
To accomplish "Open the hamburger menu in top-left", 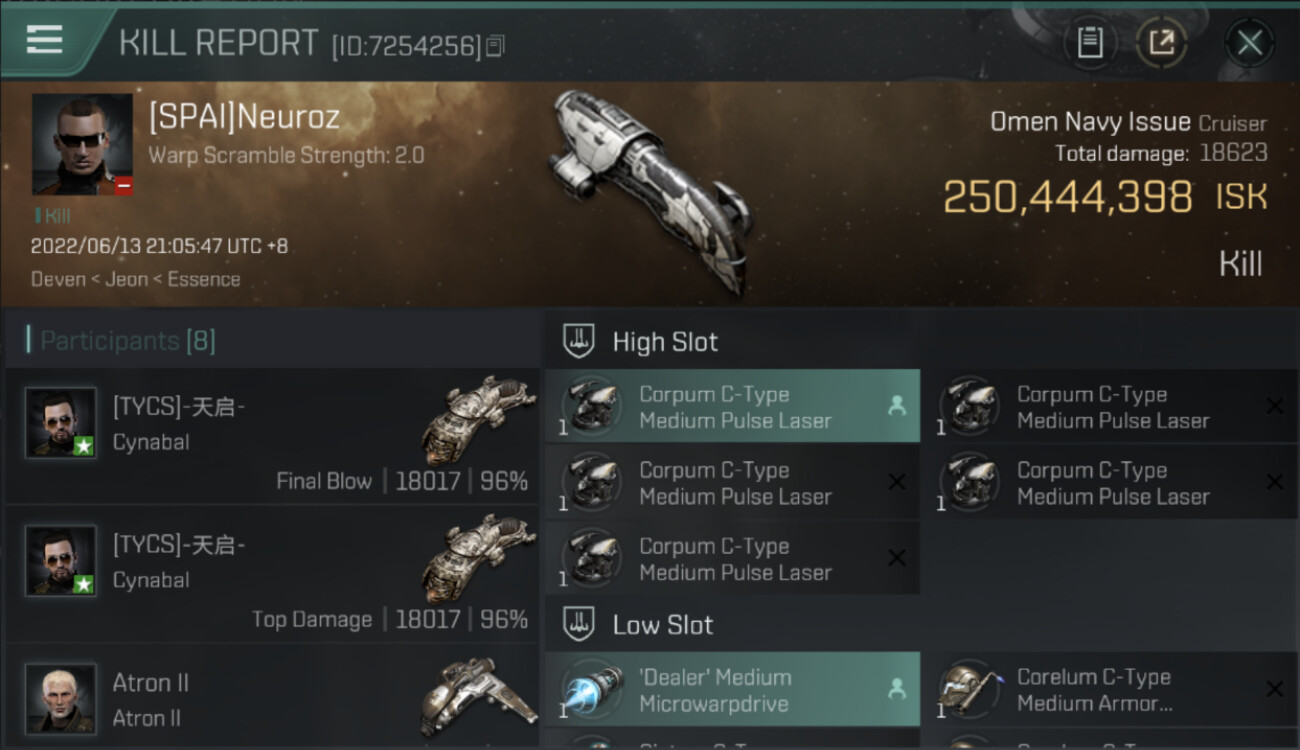I will tap(45, 40).
